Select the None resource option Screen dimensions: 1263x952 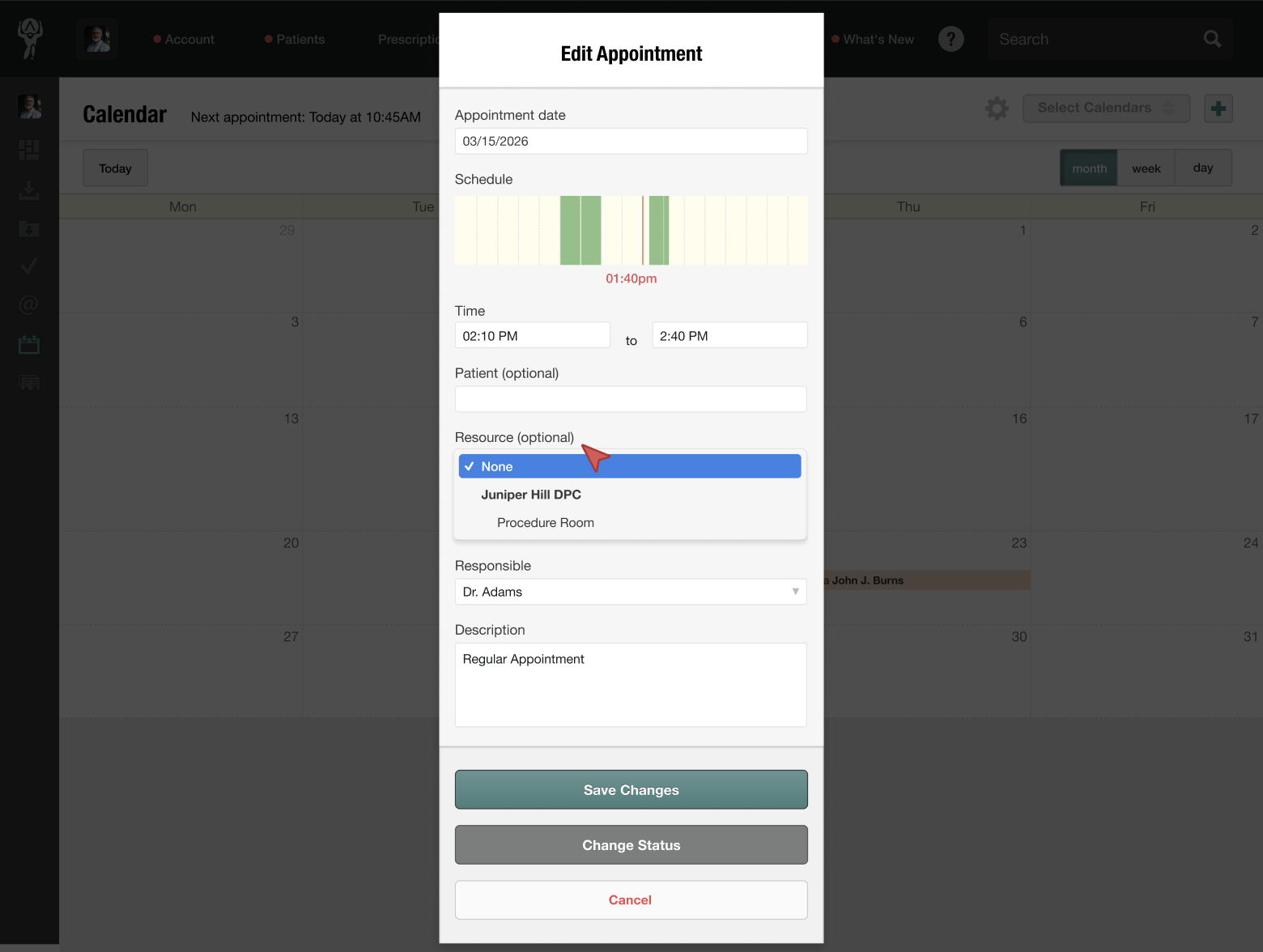(x=629, y=466)
